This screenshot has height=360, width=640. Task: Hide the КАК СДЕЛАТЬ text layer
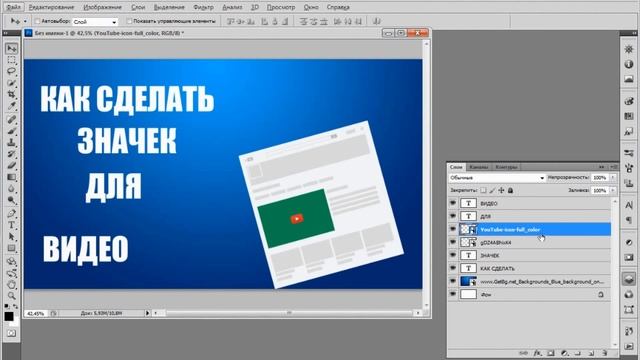[453, 268]
